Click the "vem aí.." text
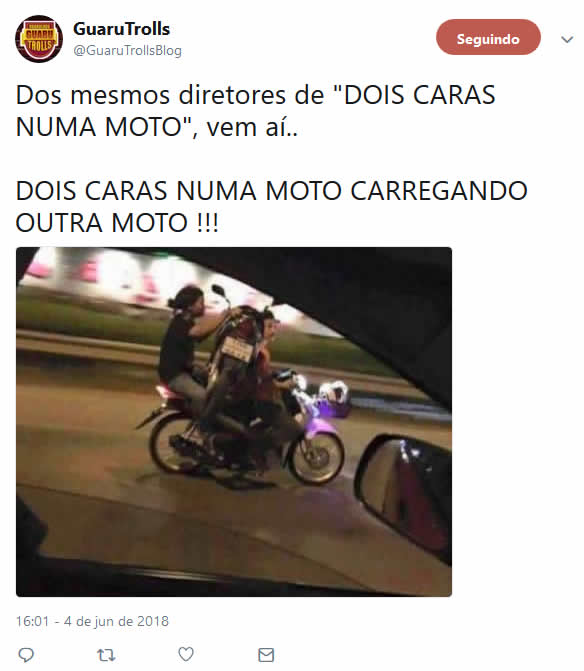The image size is (584, 671). pyautogui.click(x=252, y=128)
